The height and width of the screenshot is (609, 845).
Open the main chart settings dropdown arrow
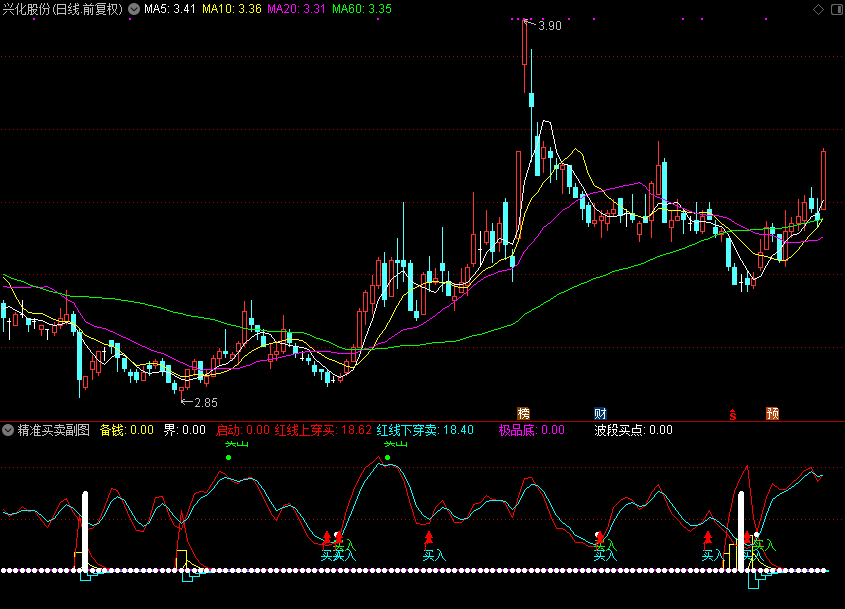pos(134,9)
